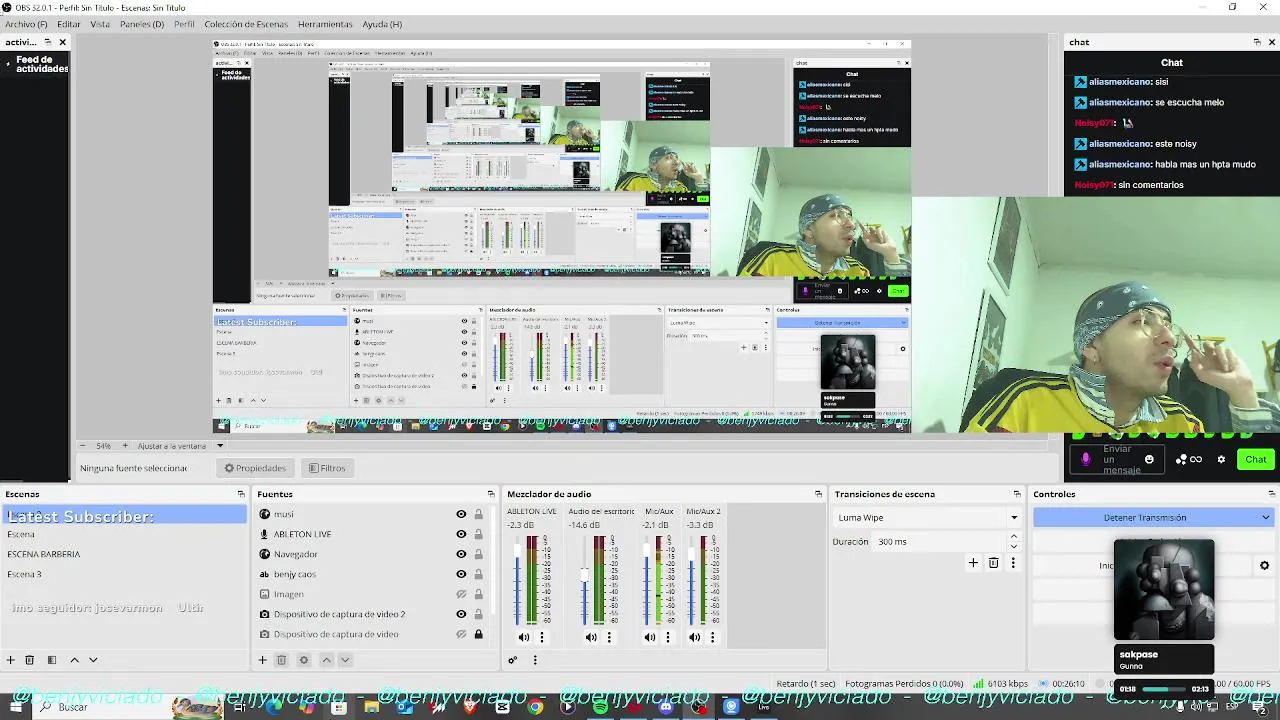Screen dimensions: 1280x720
Task: Open the Paneles menu
Action: tap(142, 24)
